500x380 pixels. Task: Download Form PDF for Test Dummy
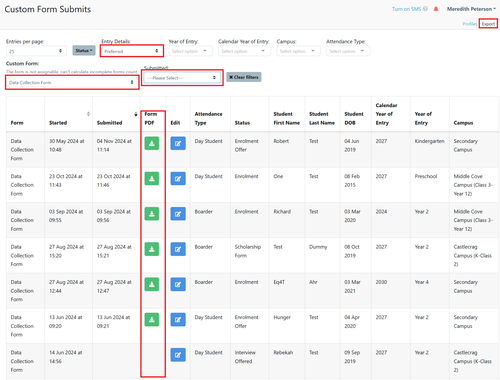[x=152, y=249]
